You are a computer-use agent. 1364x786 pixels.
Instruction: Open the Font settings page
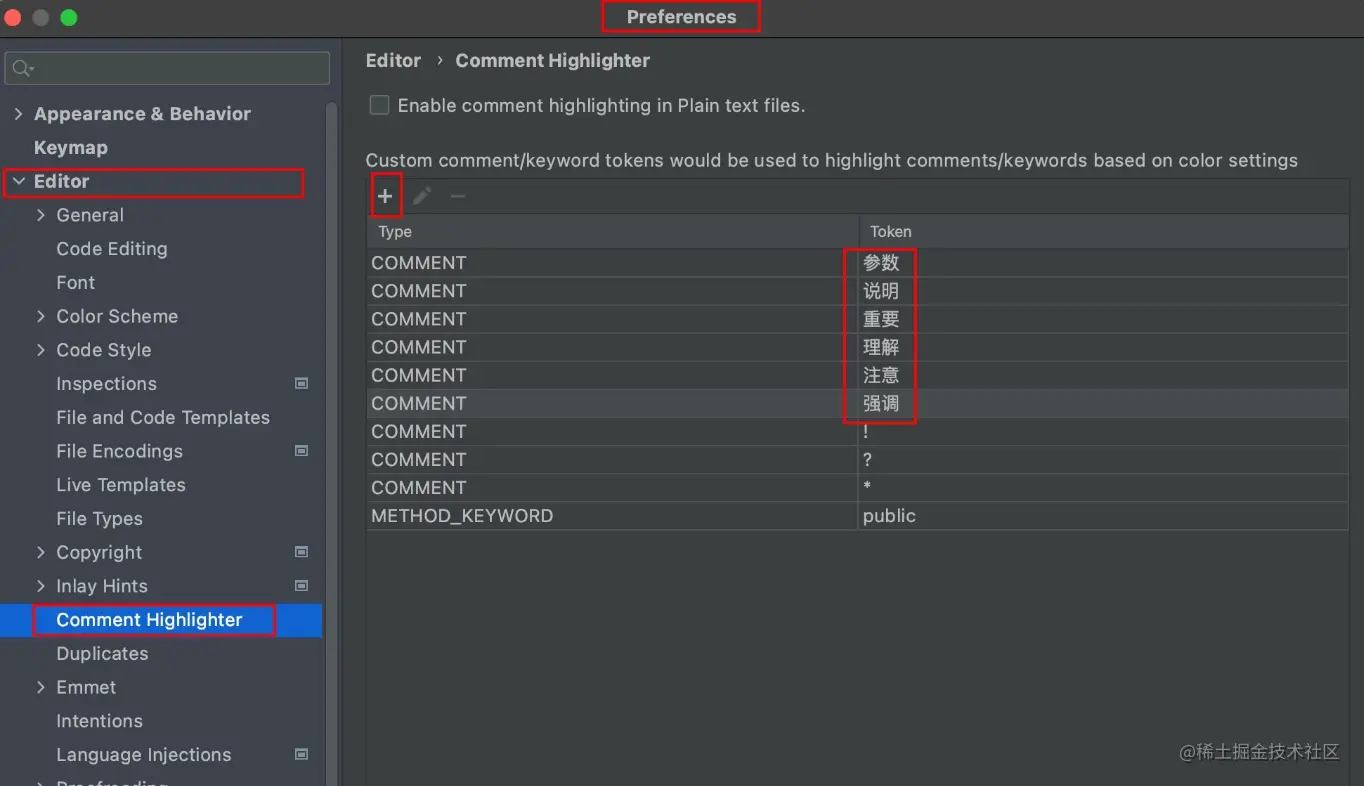[x=76, y=283]
